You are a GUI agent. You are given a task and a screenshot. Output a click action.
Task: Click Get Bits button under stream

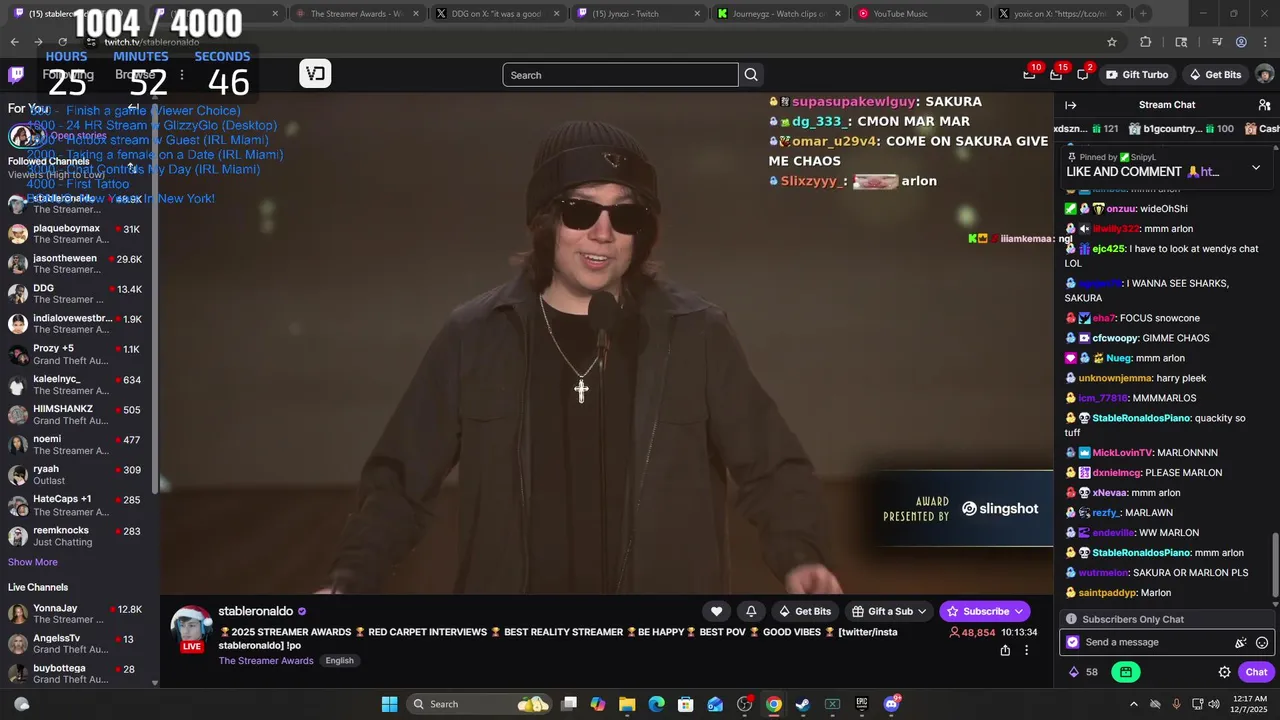pos(804,611)
